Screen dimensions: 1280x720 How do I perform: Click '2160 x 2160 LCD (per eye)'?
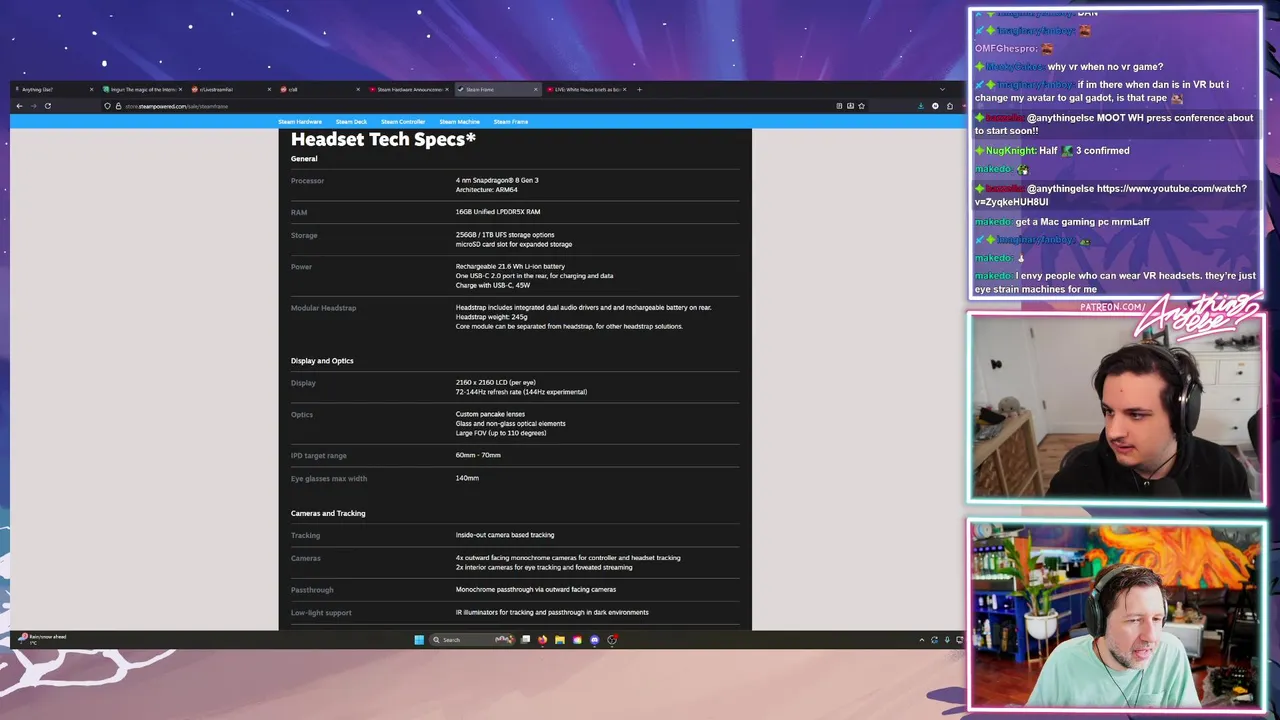[496, 383]
